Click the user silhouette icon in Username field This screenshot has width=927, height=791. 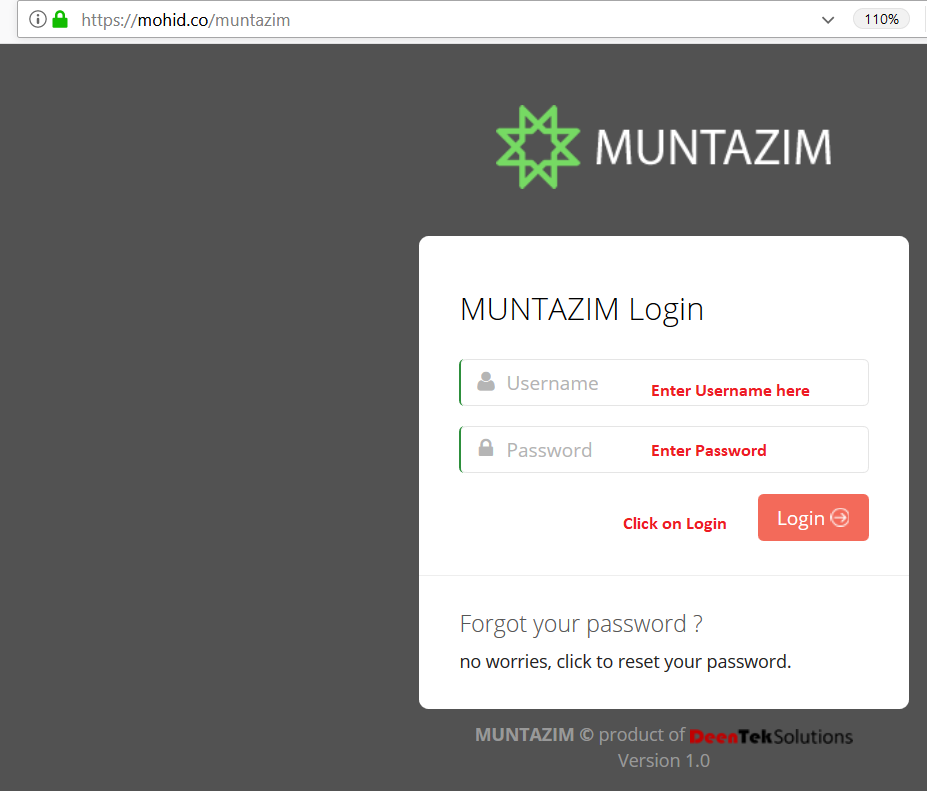pos(486,382)
